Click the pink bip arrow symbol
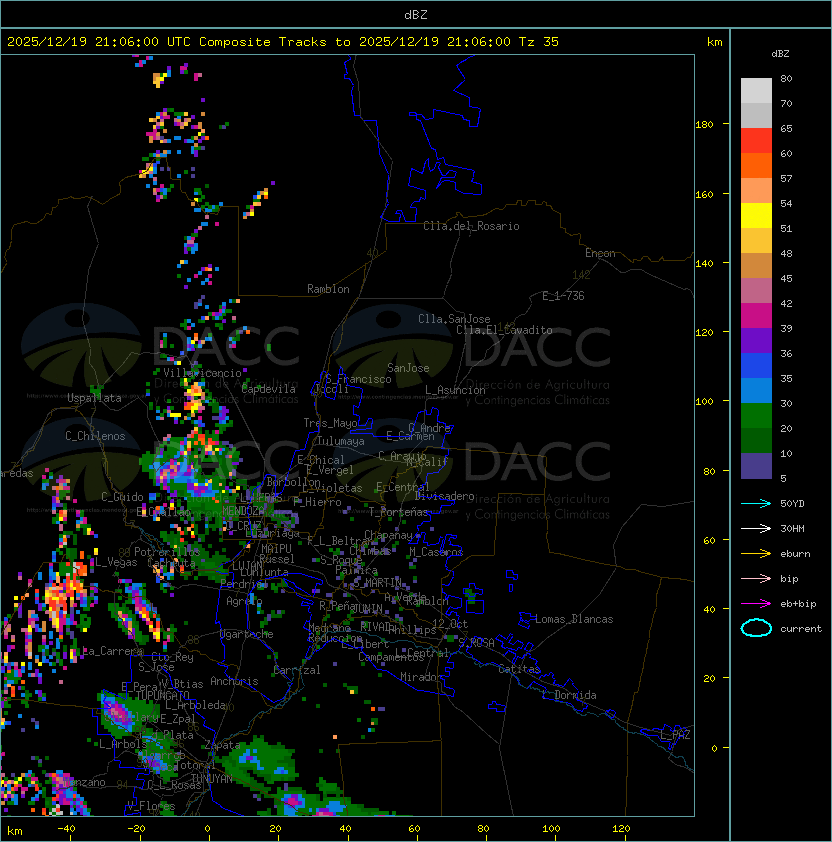Viewport: 832px width, 842px height. point(756,578)
